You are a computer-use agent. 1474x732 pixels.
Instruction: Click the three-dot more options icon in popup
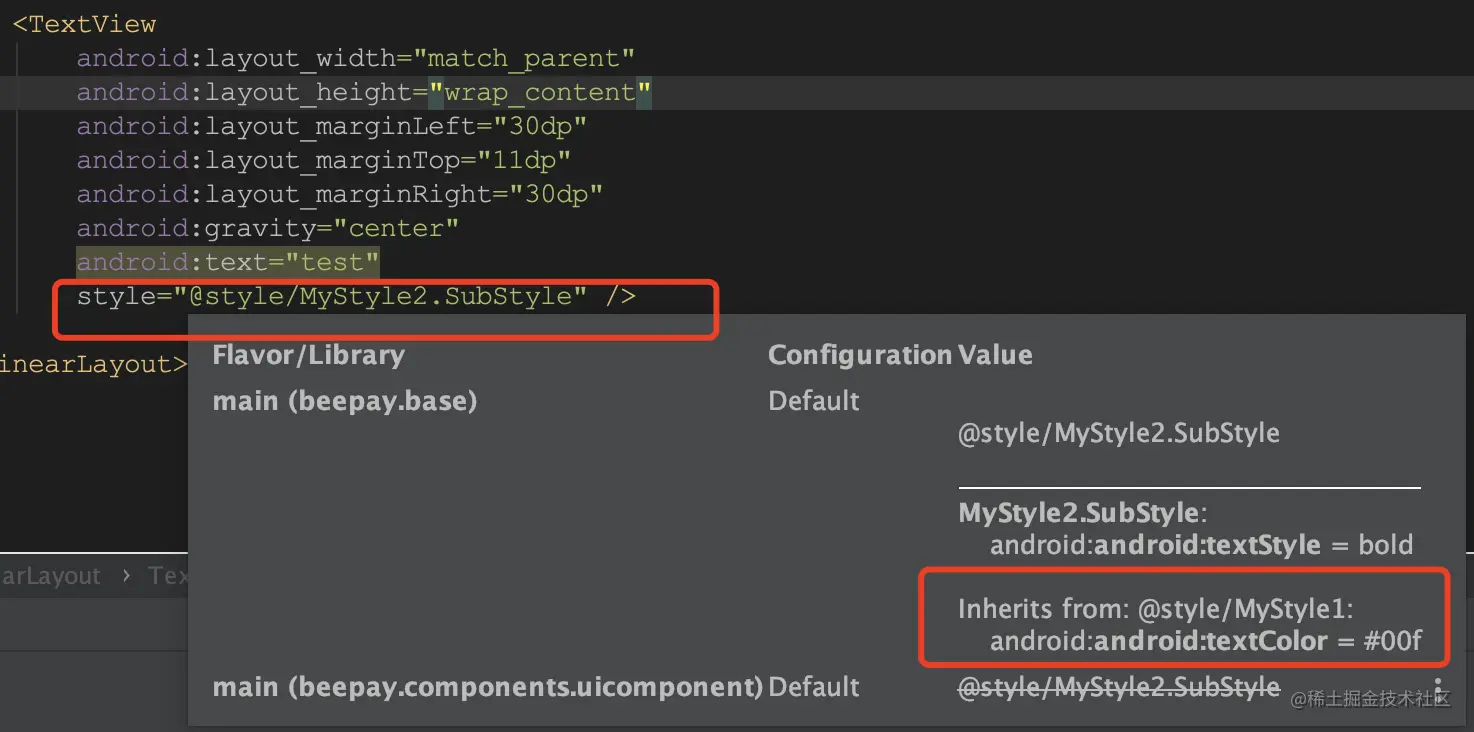(x=1438, y=690)
